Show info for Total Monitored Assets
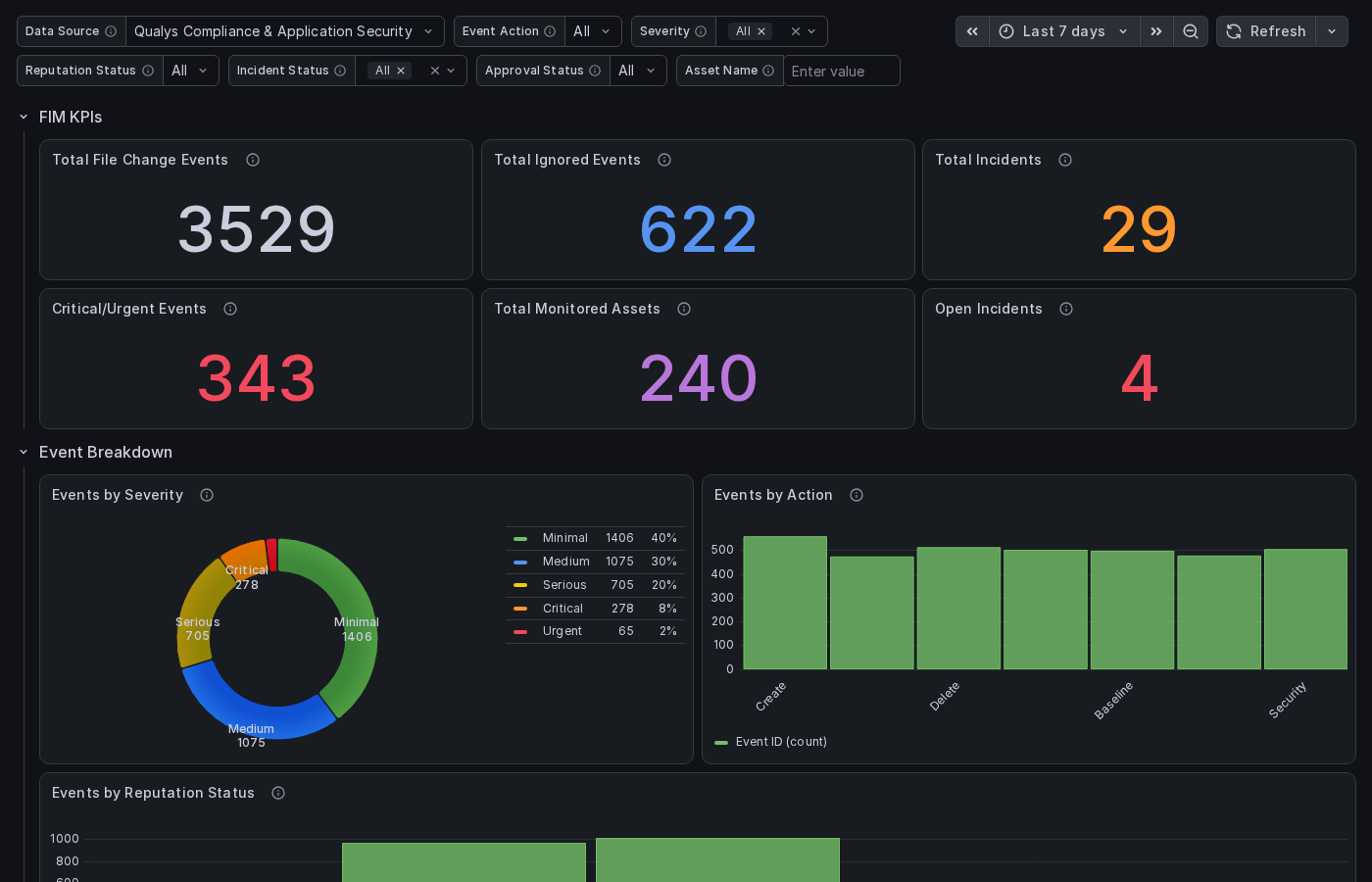 click(x=684, y=309)
